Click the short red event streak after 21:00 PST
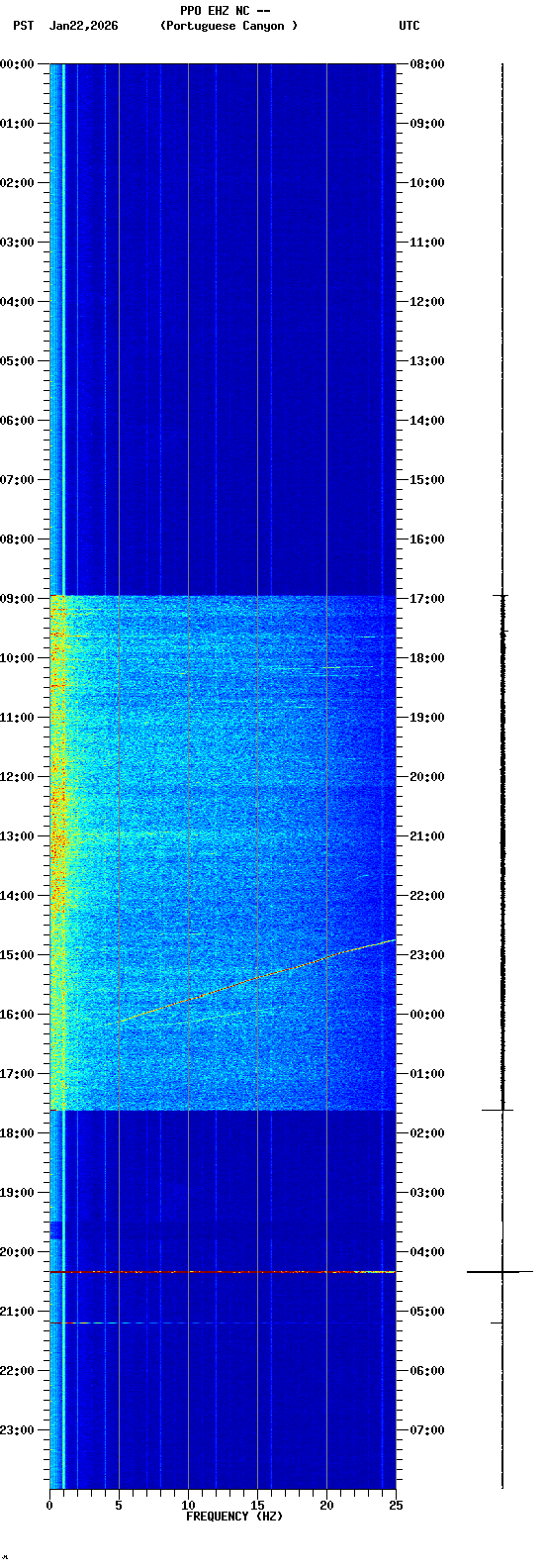This screenshot has width=546, height=1568. (63, 1323)
